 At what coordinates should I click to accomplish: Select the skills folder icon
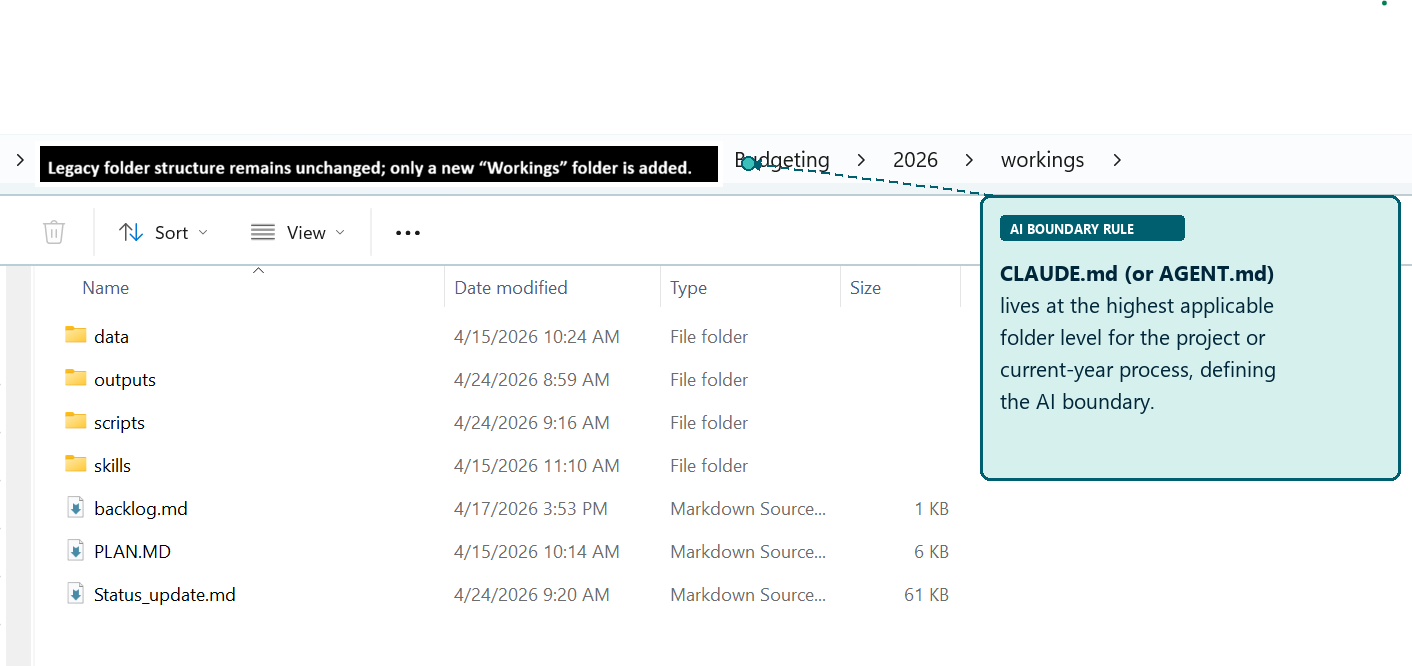76,464
